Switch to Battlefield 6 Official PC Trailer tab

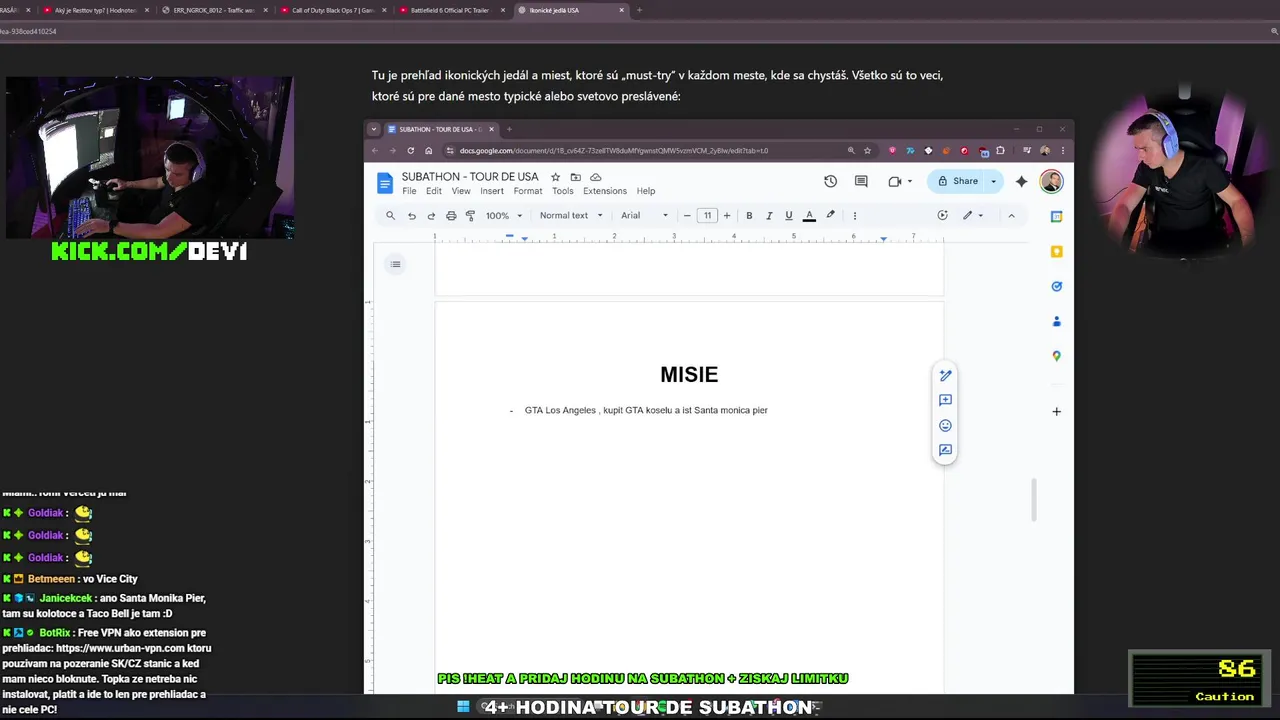(448, 10)
